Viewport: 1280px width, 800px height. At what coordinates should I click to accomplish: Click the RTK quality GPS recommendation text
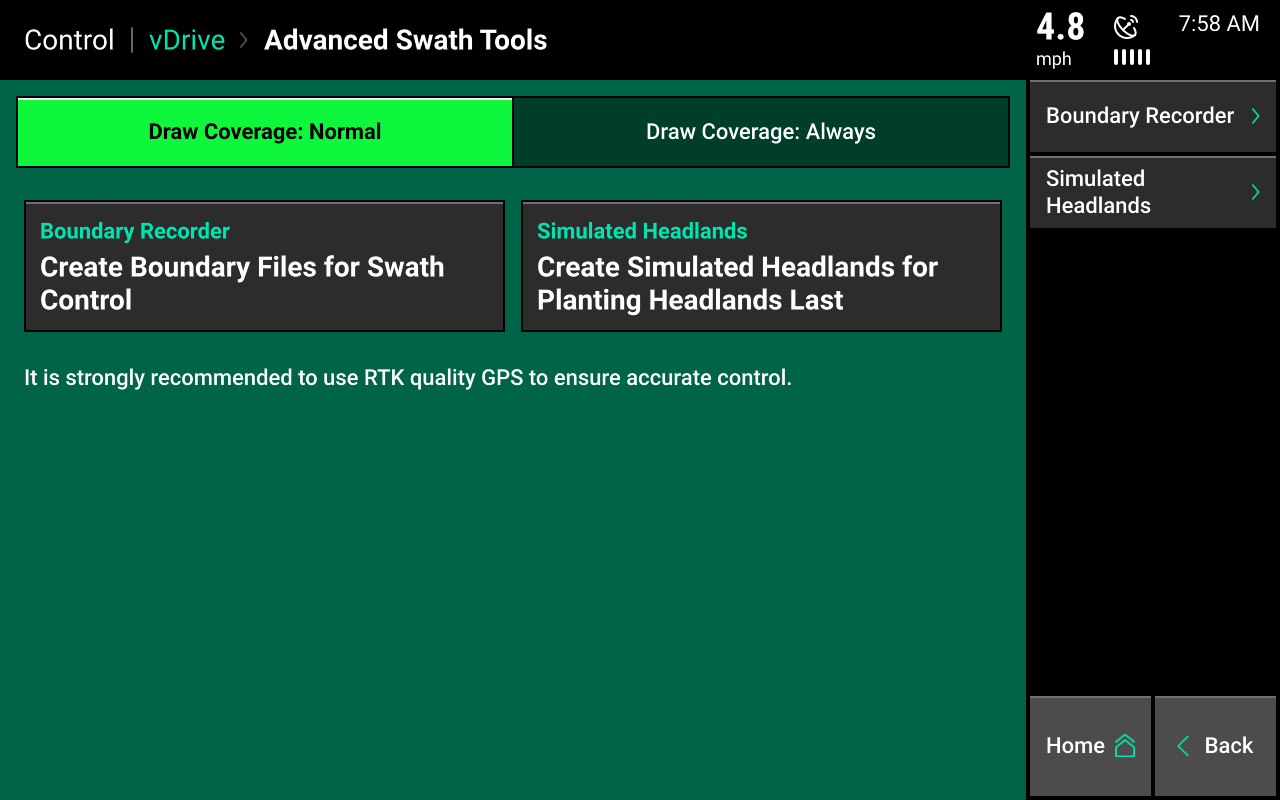408,378
